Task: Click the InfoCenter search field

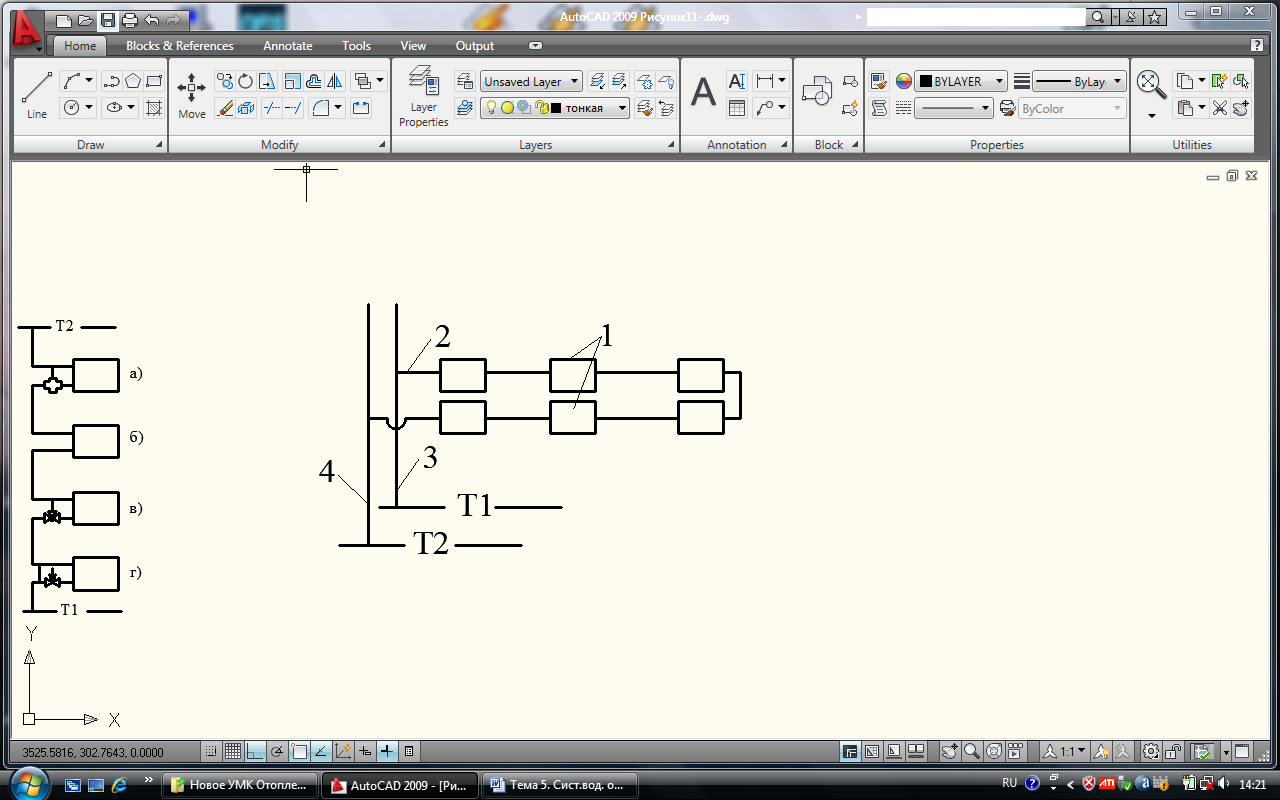Action: (975, 17)
